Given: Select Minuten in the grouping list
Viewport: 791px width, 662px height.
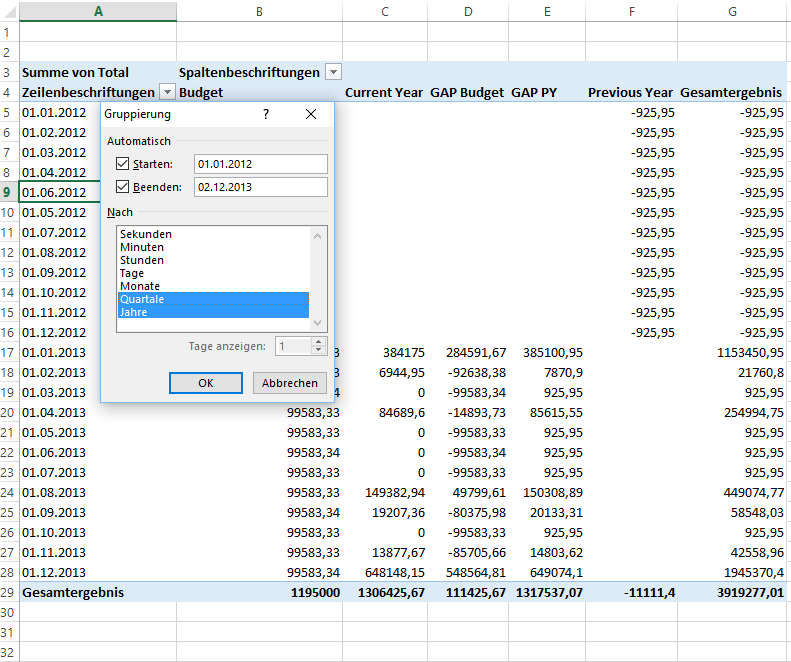Looking at the screenshot, I should 142,247.
